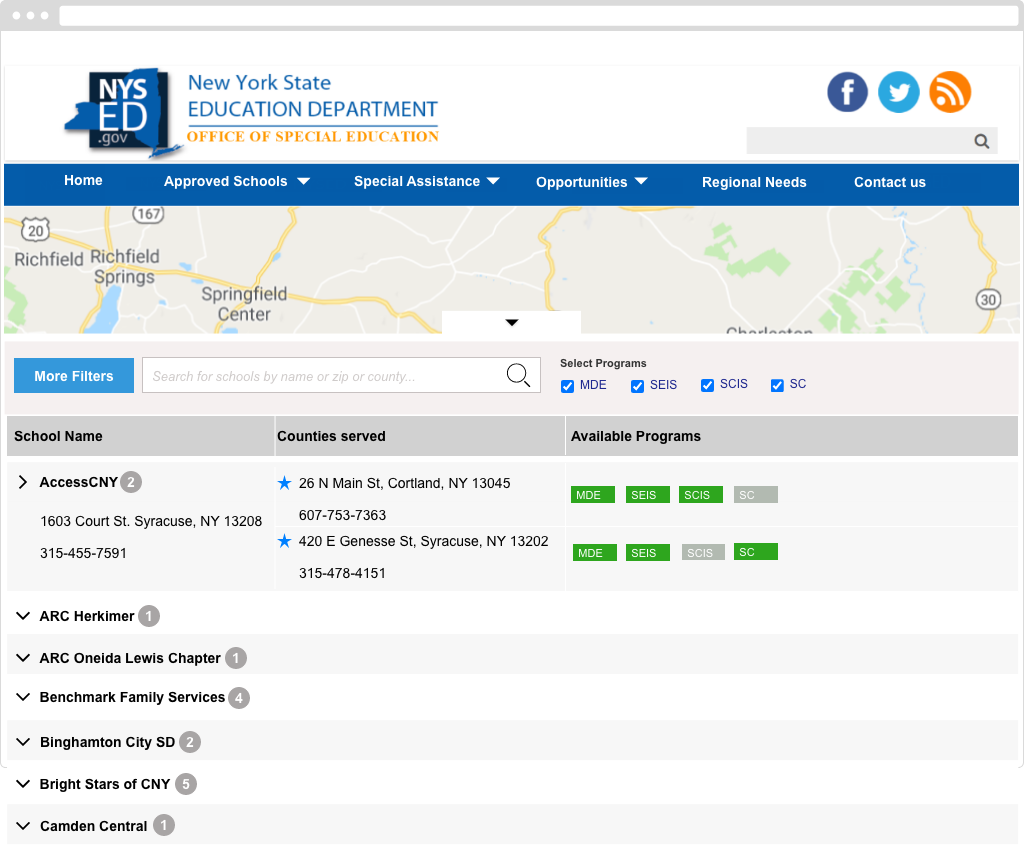
Task: Click the school search magnifier icon
Action: pyautogui.click(x=518, y=376)
